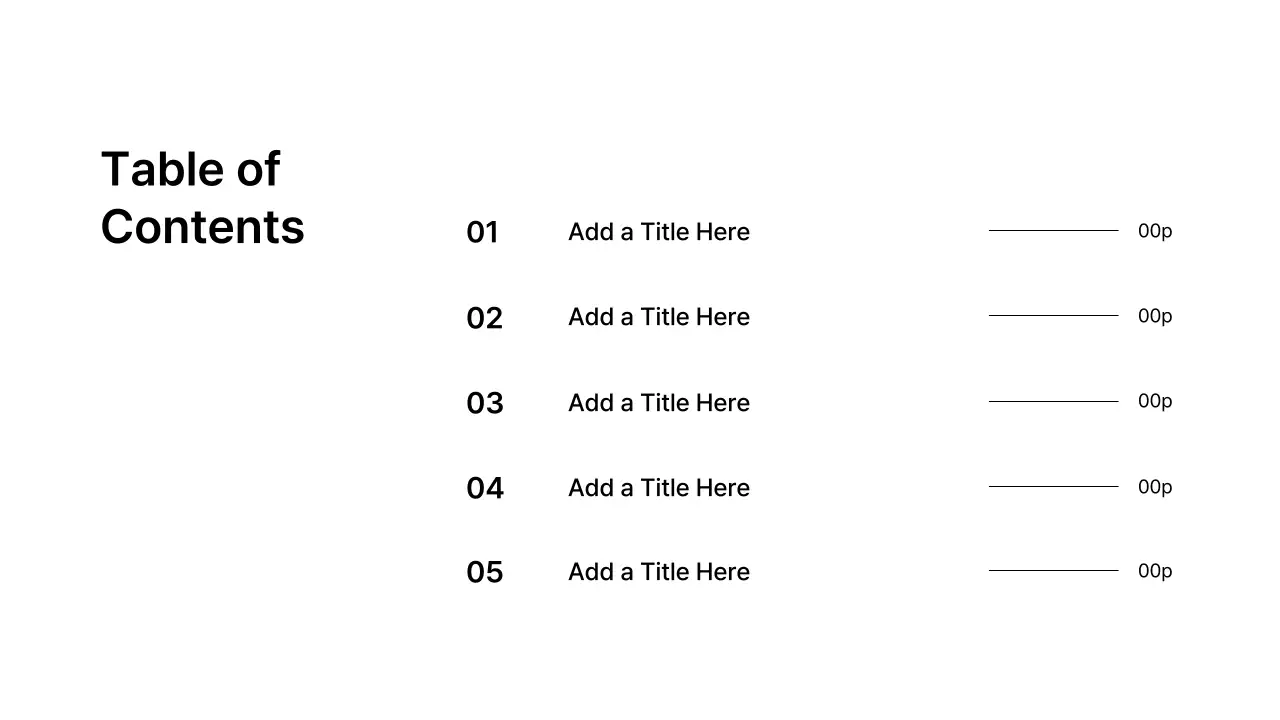Select the "02" section number
The height and width of the screenshot is (720, 1280).
coord(484,318)
